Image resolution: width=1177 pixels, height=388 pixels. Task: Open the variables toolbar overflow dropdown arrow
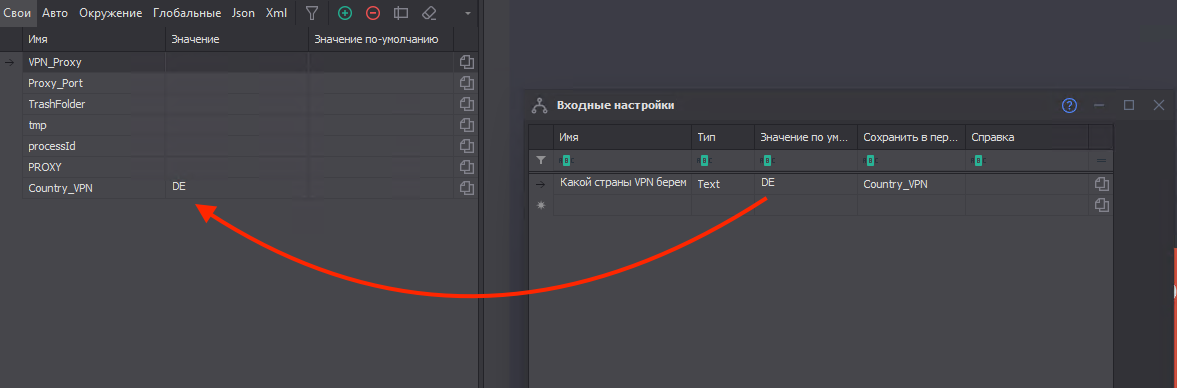(x=468, y=14)
